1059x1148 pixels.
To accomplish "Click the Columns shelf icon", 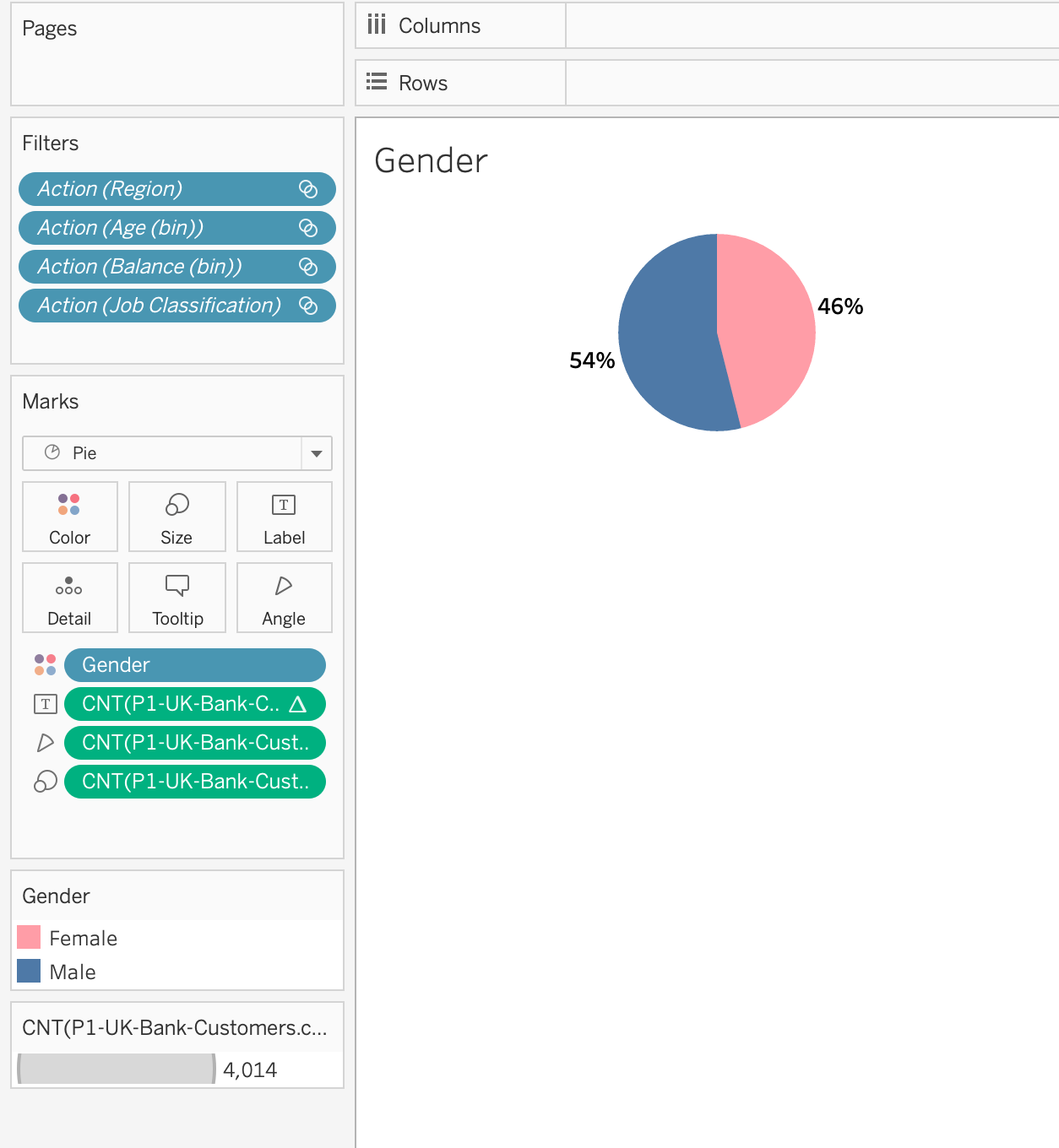I will pos(377,24).
